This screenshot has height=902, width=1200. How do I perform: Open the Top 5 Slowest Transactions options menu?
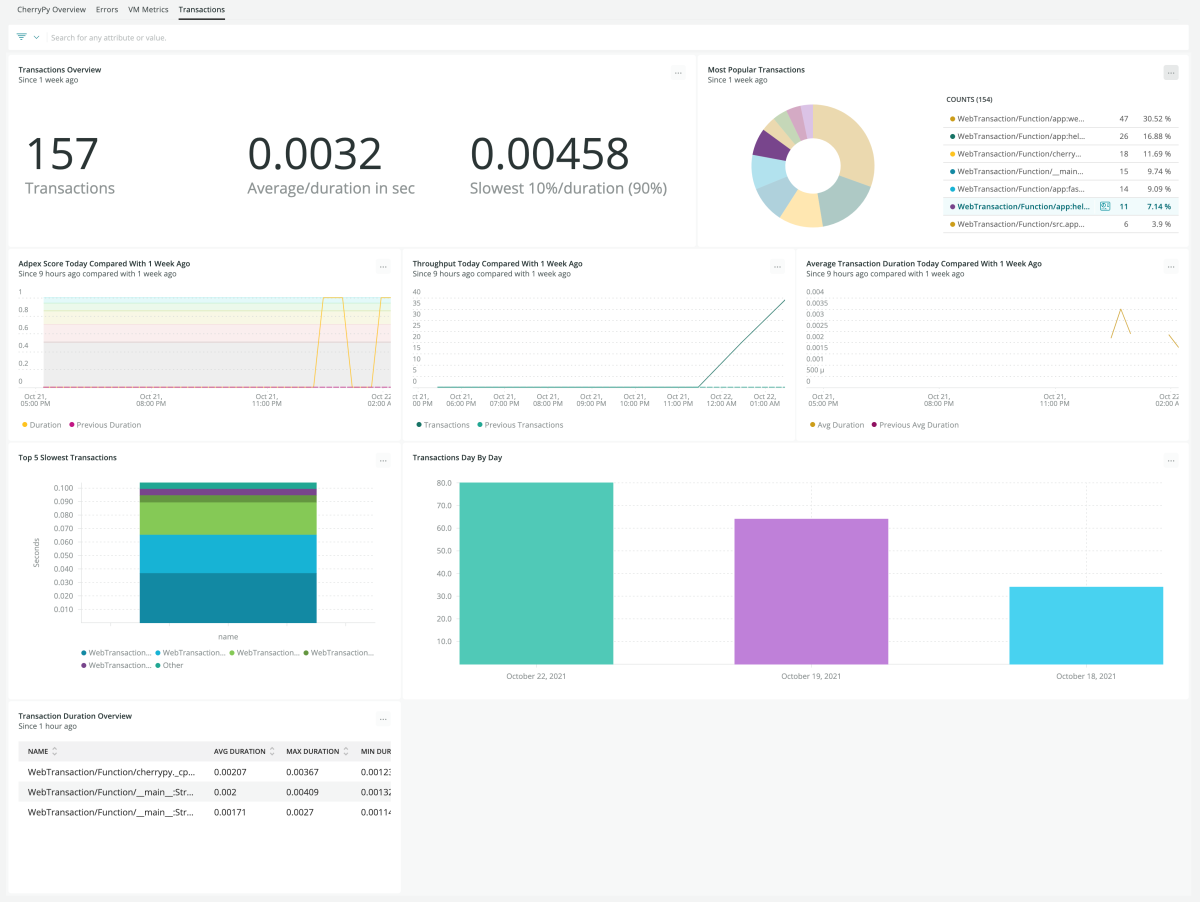tap(383, 461)
